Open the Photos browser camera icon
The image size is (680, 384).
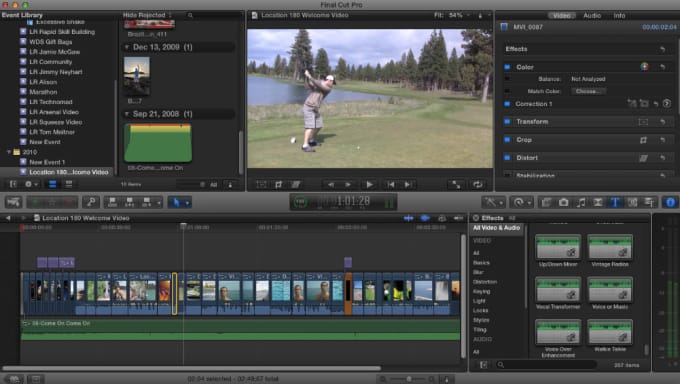click(563, 202)
